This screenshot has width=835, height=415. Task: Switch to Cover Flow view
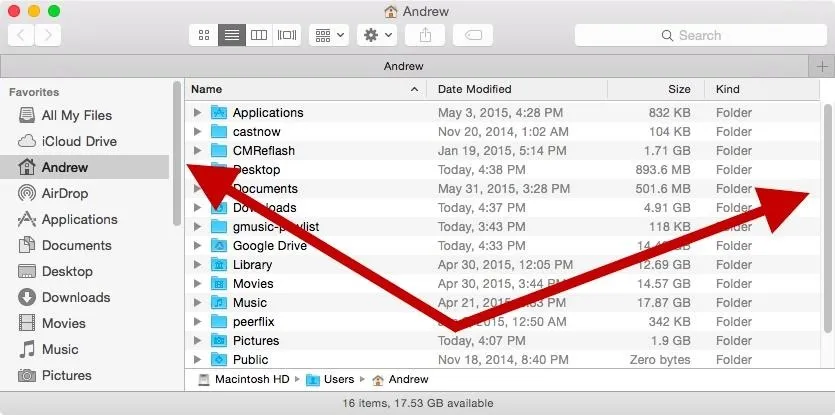pyautogui.click(x=286, y=35)
